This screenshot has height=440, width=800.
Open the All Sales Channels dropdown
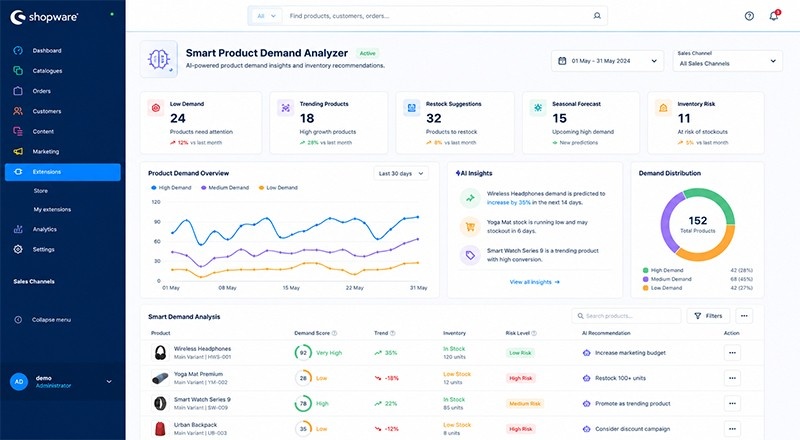(728, 61)
